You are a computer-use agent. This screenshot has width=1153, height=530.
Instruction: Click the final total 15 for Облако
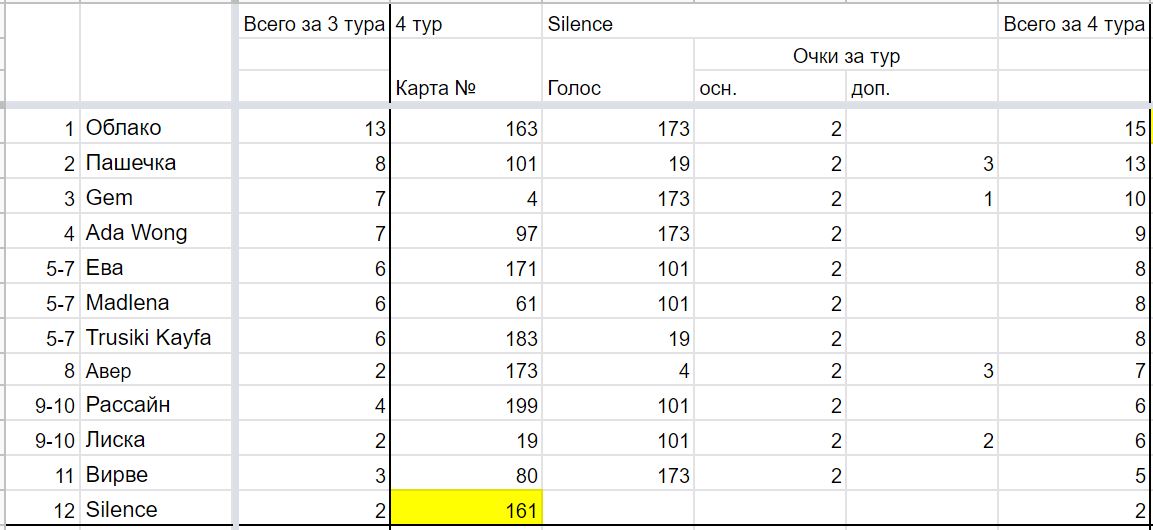click(1073, 129)
